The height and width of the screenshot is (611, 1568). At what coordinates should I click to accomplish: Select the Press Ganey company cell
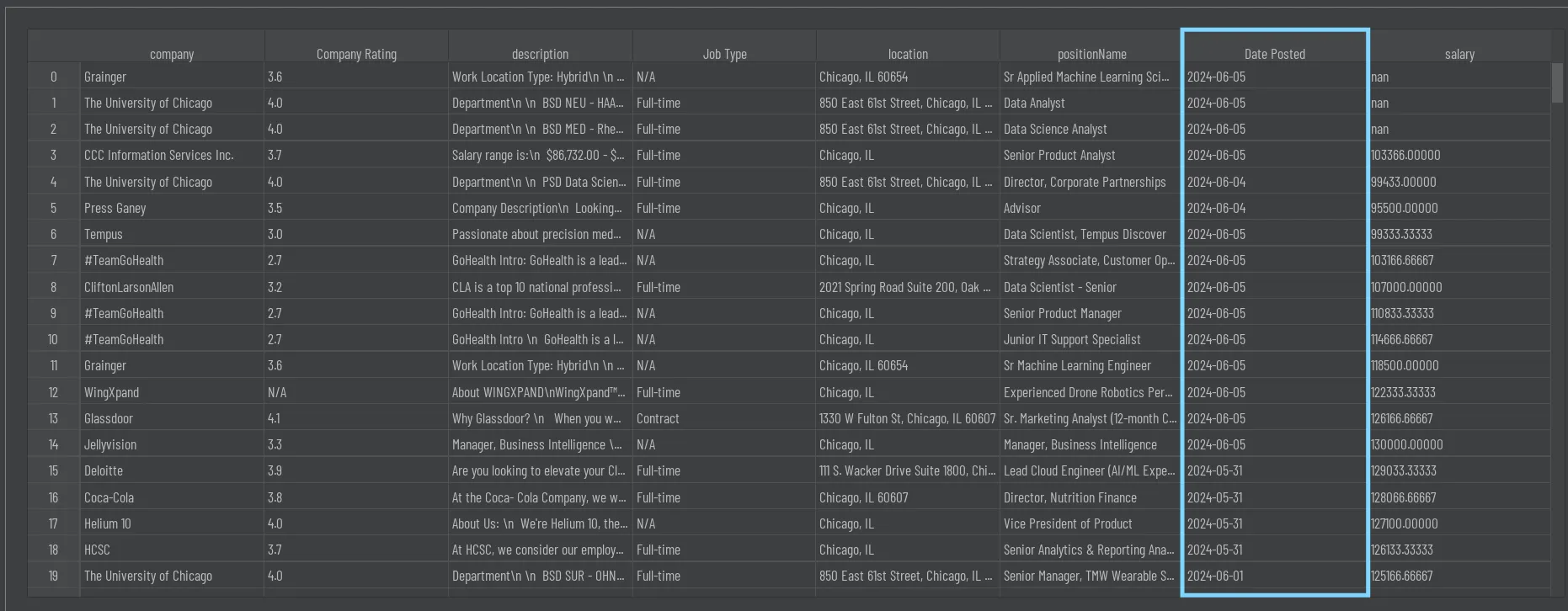[x=115, y=208]
